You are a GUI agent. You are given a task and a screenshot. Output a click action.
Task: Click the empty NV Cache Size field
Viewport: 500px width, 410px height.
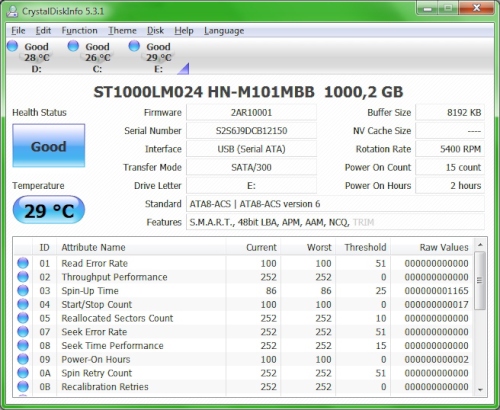(x=450, y=131)
